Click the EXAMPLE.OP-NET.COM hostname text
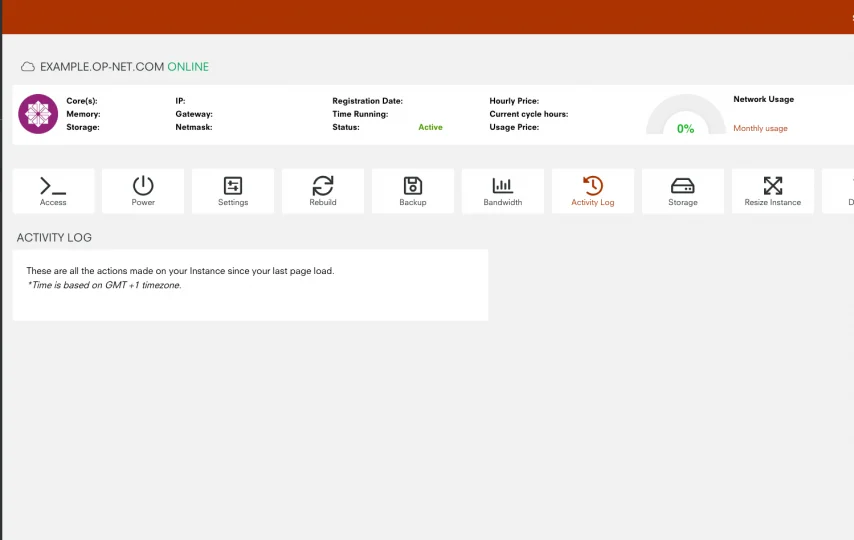The image size is (854, 540). 102,67
